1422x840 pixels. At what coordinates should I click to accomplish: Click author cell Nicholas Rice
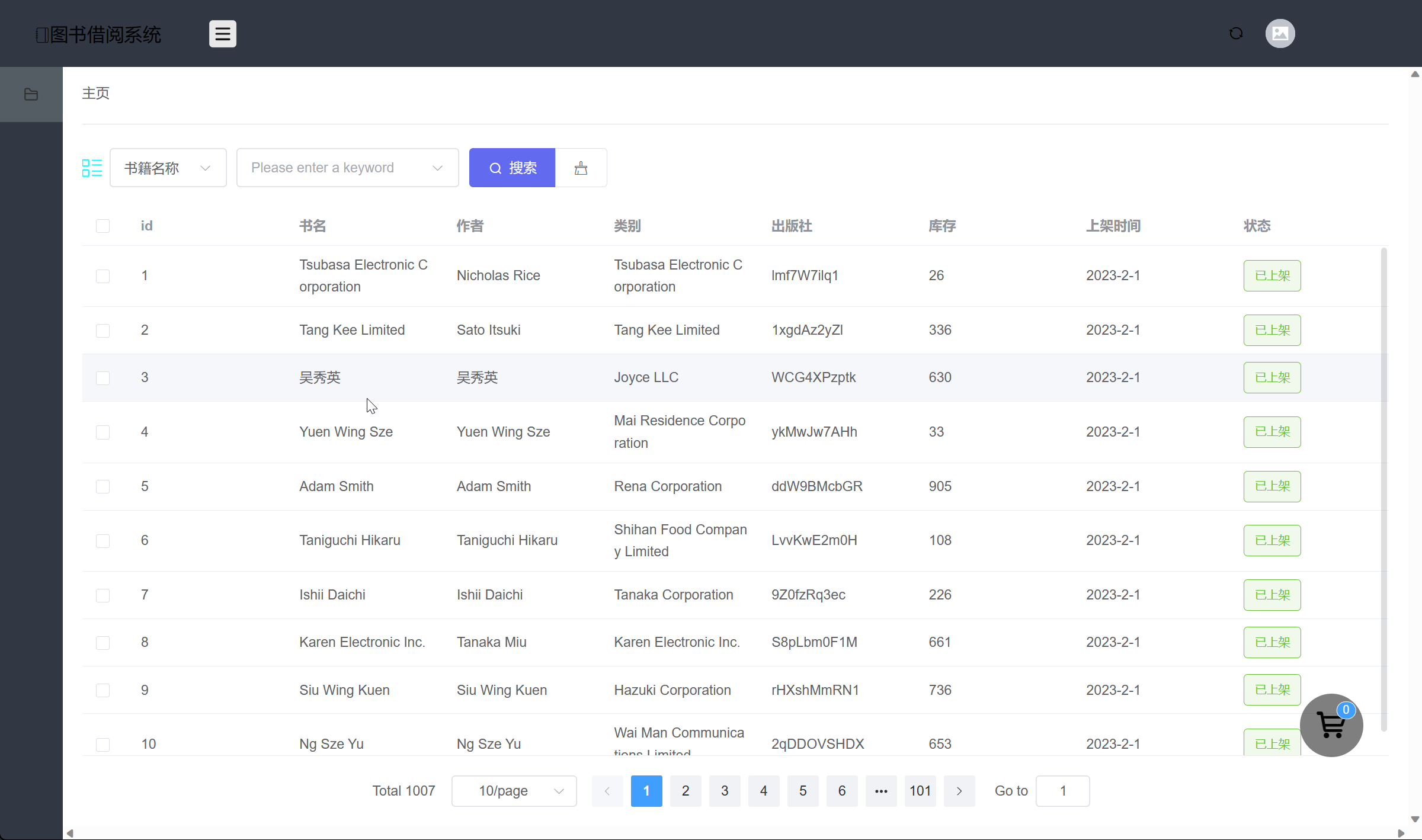[x=498, y=275]
